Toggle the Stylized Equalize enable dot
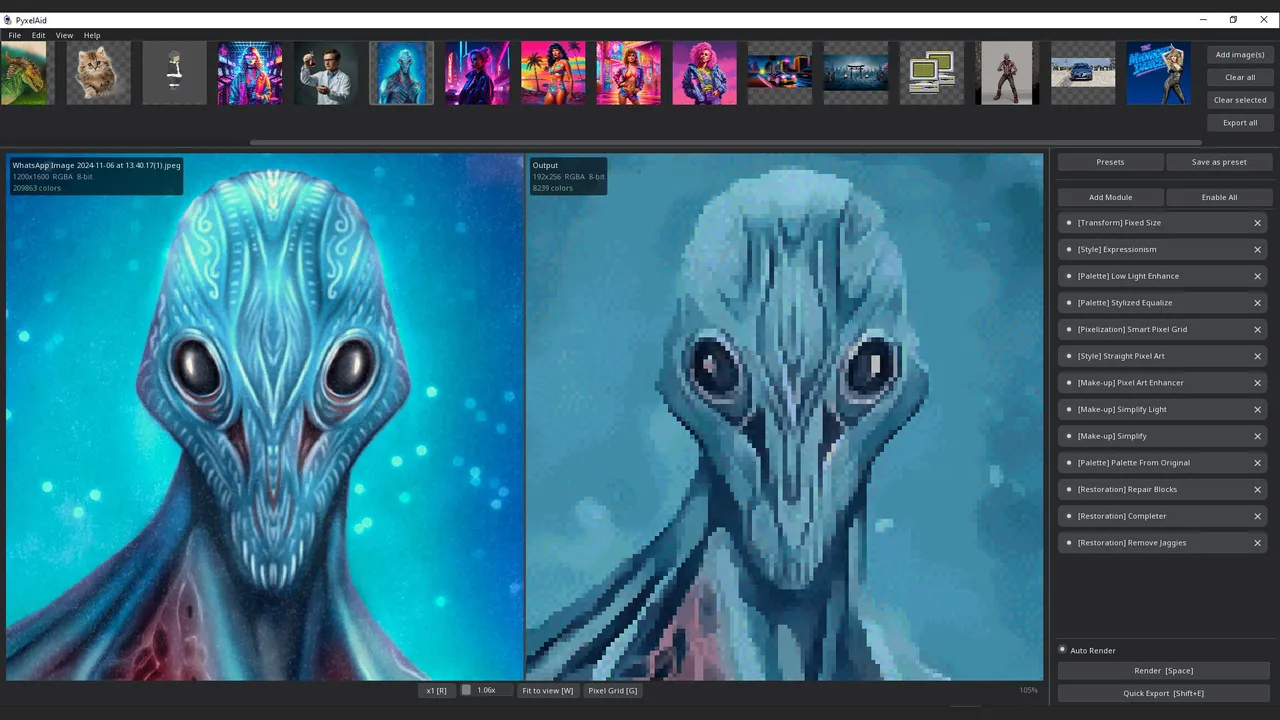 (x=1069, y=303)
